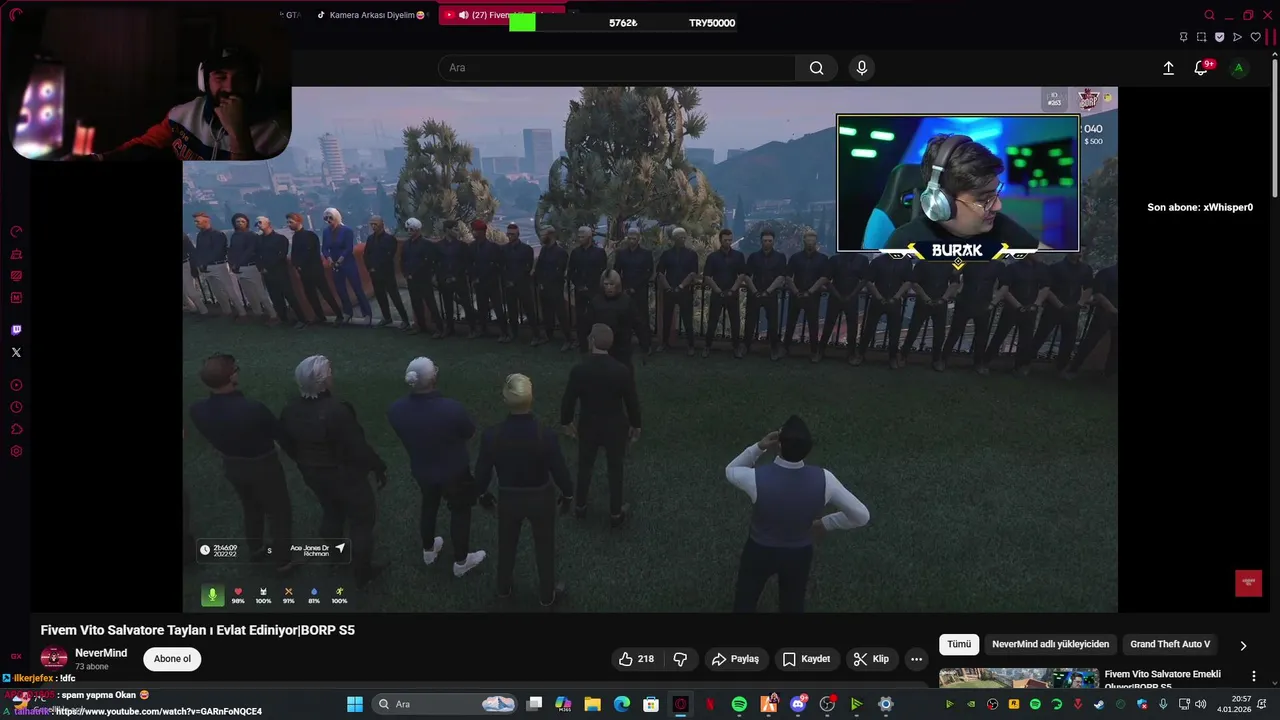Mute audio on the Fivem tab speaker icon

[x=464, y=15]
